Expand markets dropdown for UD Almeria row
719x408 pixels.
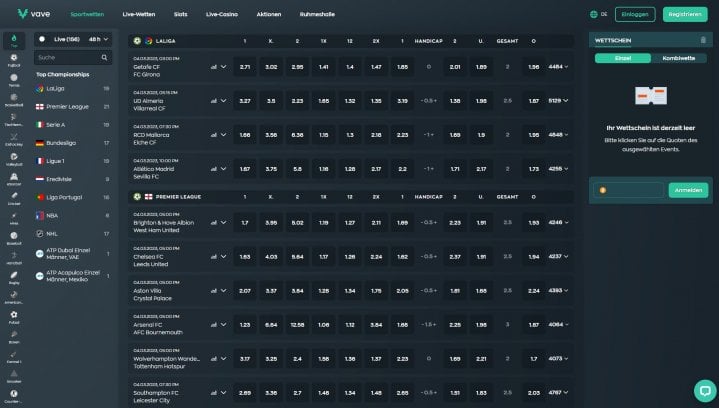[x=223, y=100]
